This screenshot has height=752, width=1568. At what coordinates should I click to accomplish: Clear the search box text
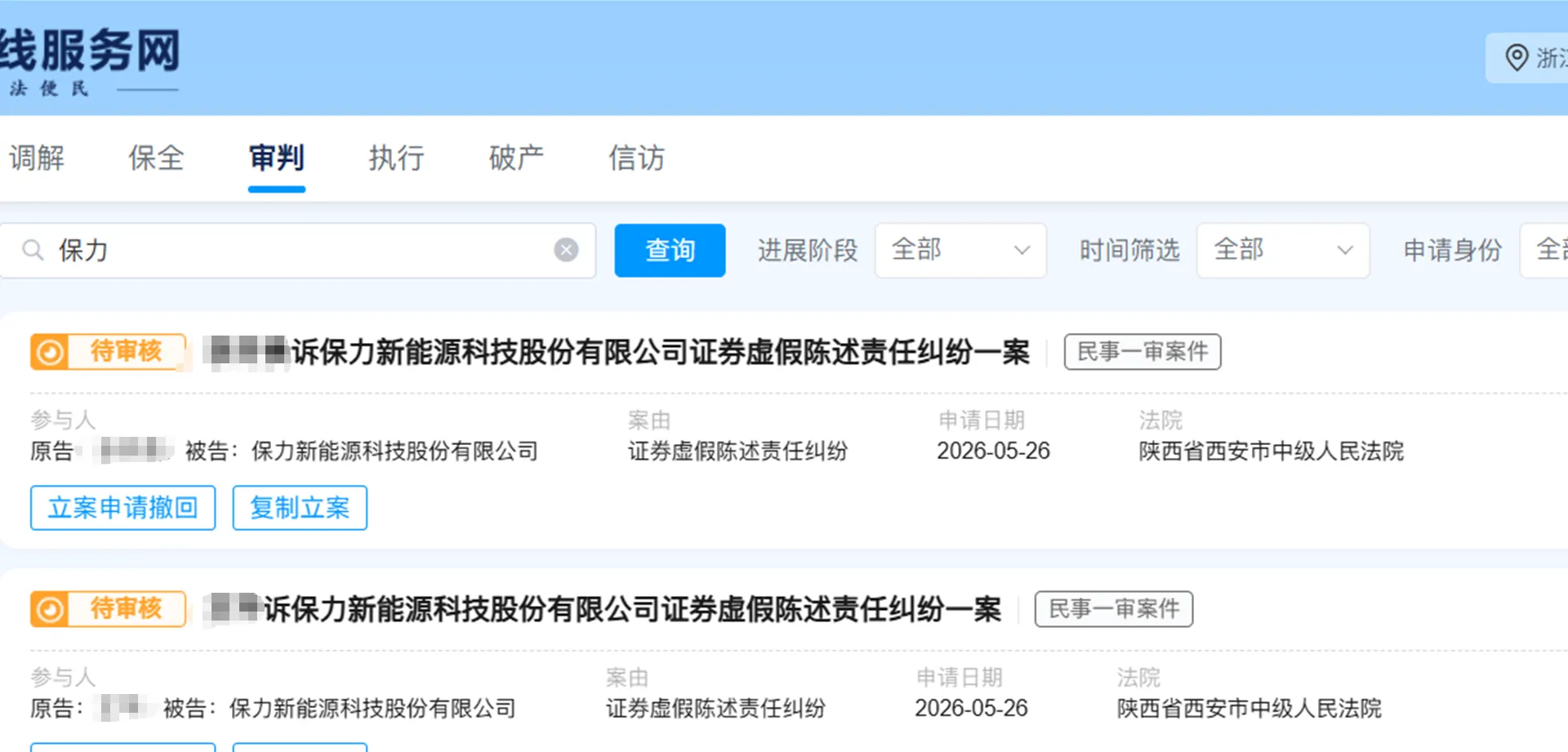(x=566, y=250)
